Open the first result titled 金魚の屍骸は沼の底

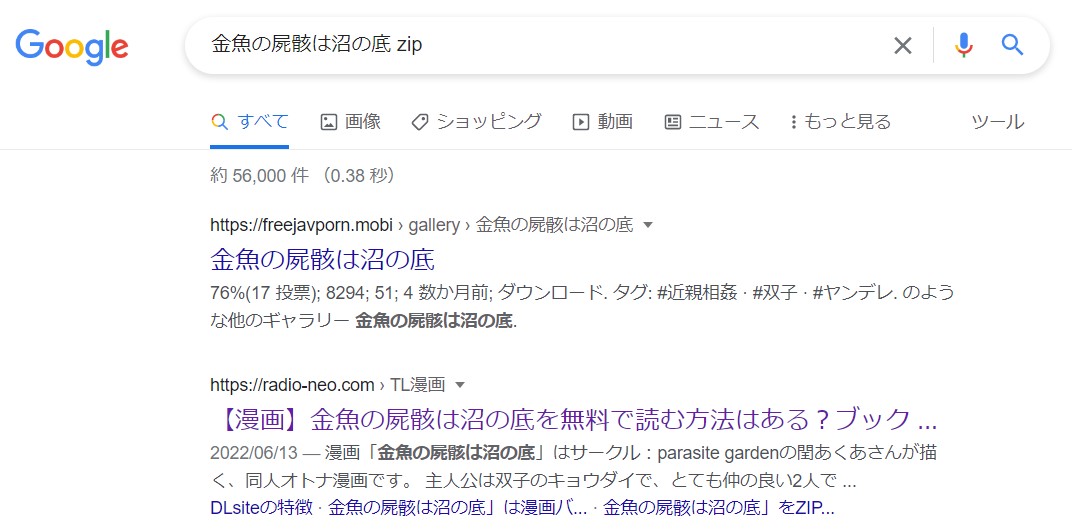323,260
